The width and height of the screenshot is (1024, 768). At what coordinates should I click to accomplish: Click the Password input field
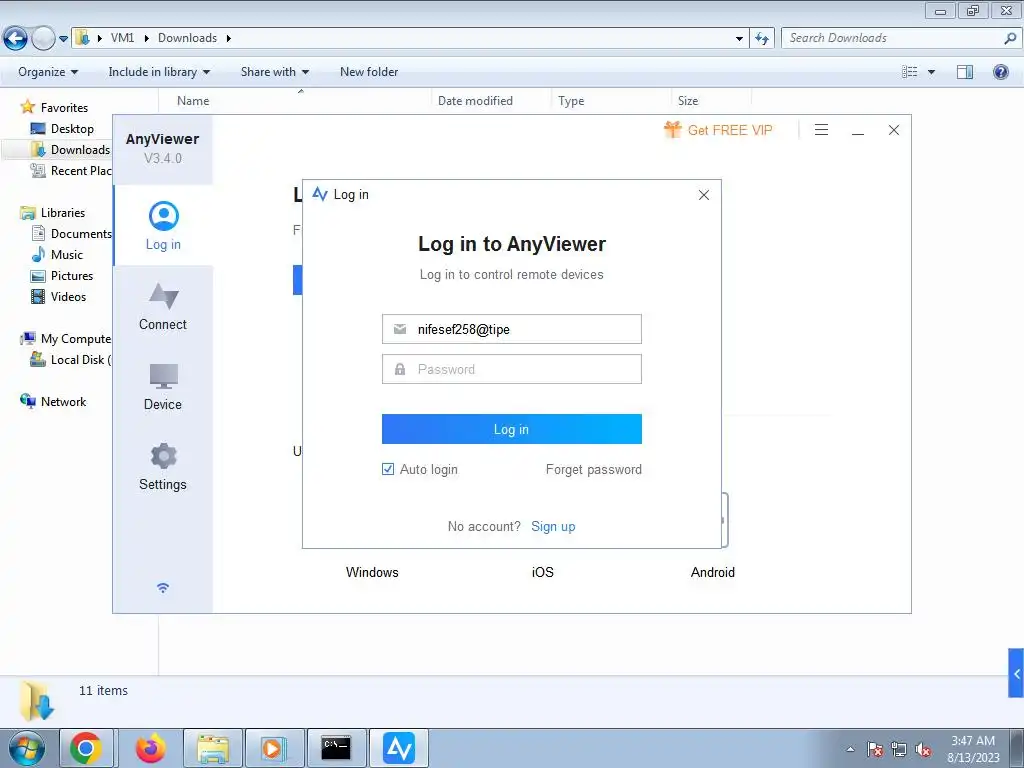tap(511, 369)
